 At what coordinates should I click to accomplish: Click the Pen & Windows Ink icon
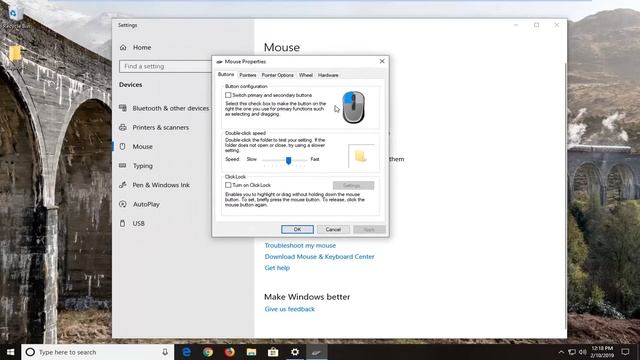[122, 185]
